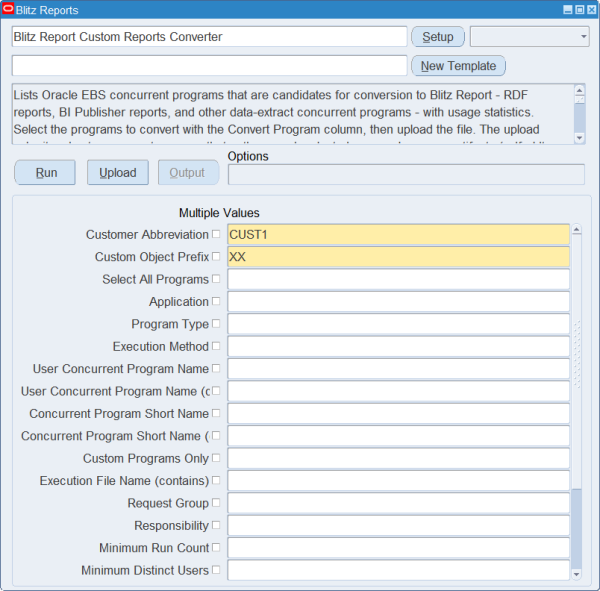This screenshot has height=591, width=600.
Task: Run the report with the Run button
Action: pyautogui.click(x=45, y=173)
